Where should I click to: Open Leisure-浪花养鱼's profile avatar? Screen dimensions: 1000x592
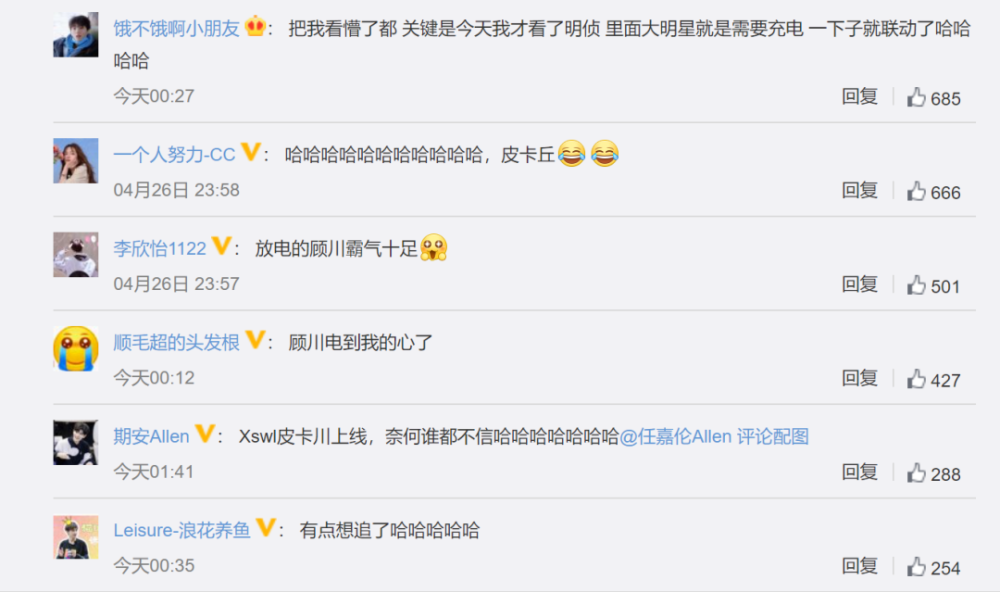tap(76, 536)
